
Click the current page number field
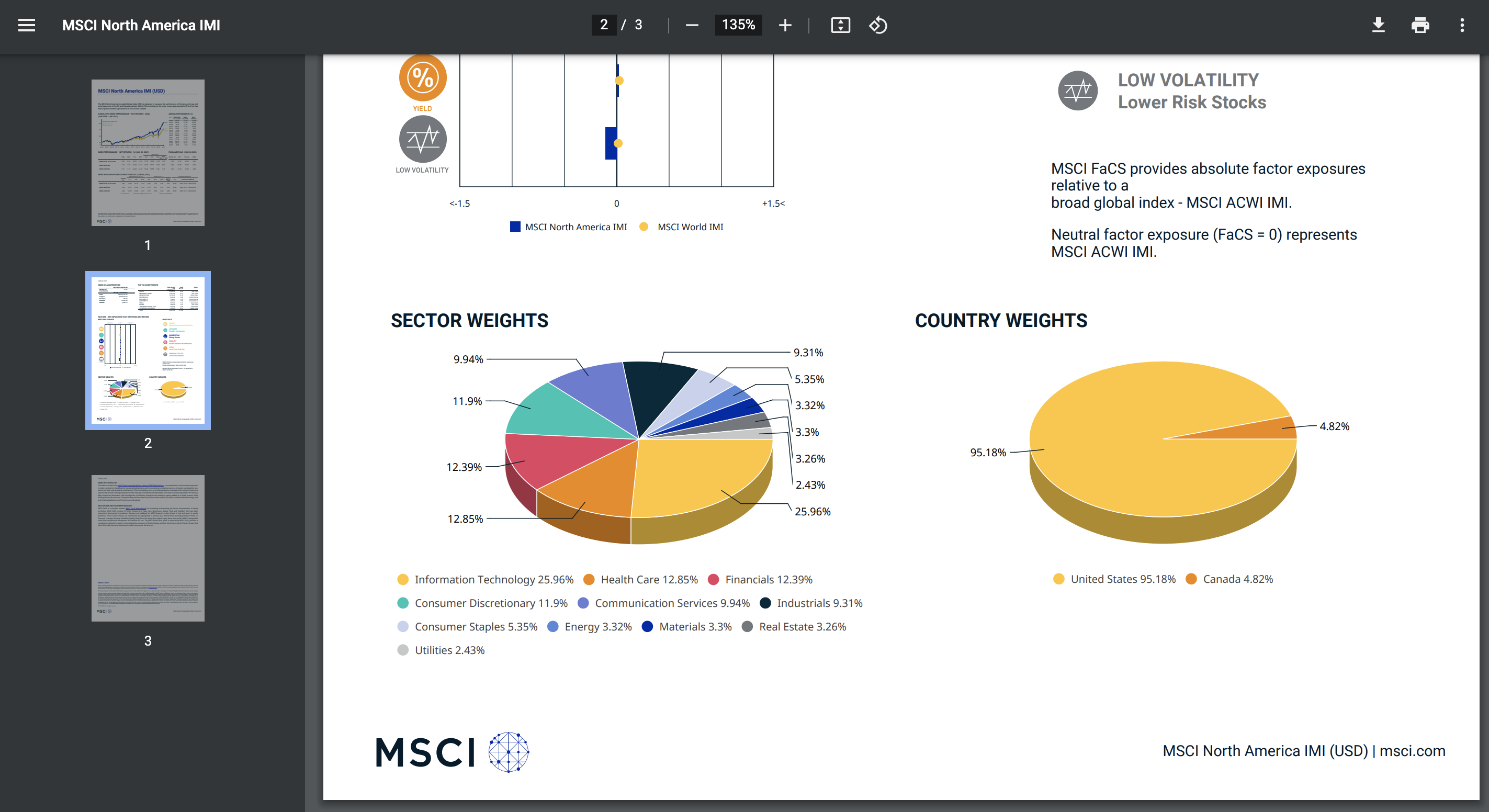pyautogui.click(x=603, y=25)
